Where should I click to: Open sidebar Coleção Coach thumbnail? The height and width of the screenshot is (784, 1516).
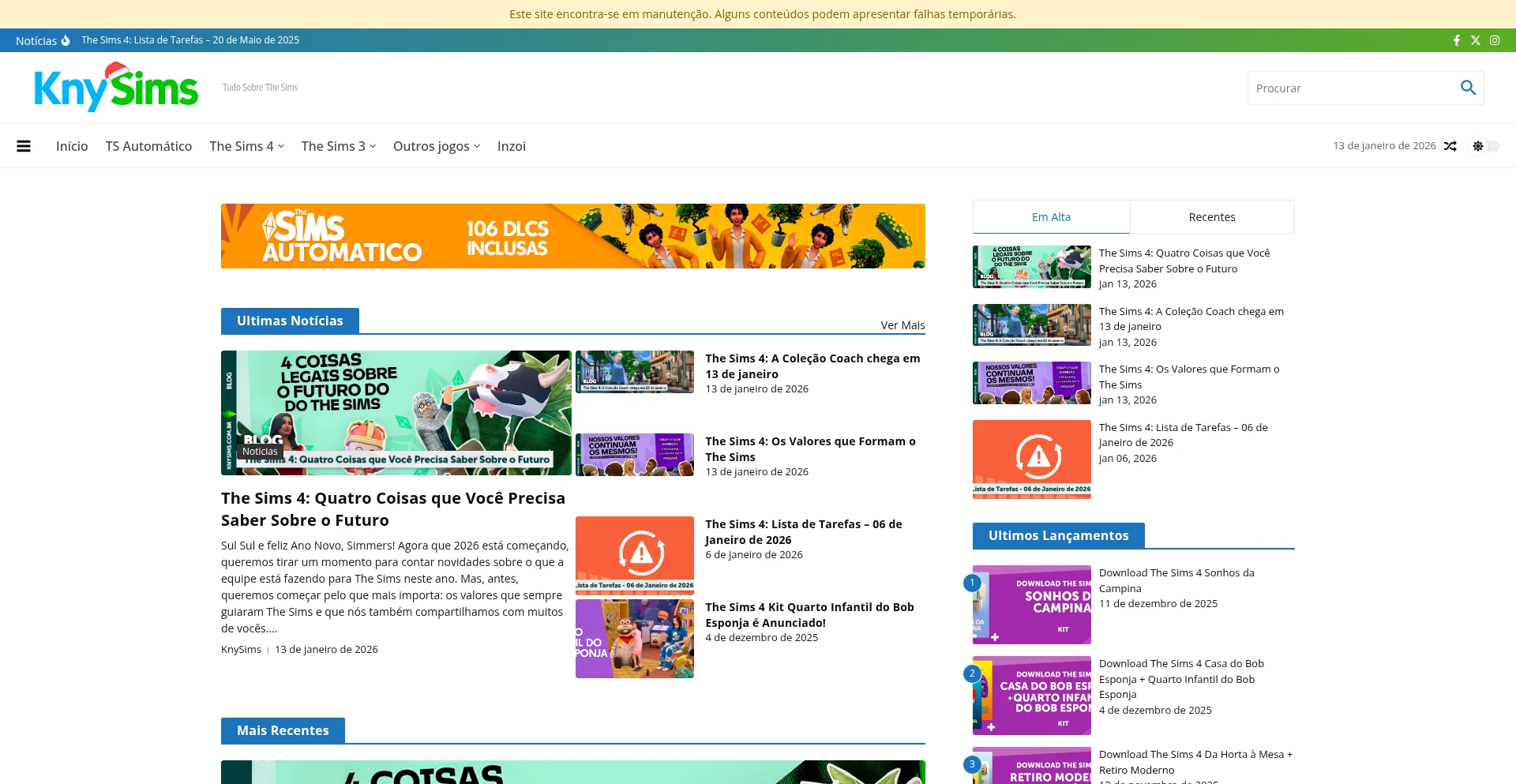[1032, 325]
